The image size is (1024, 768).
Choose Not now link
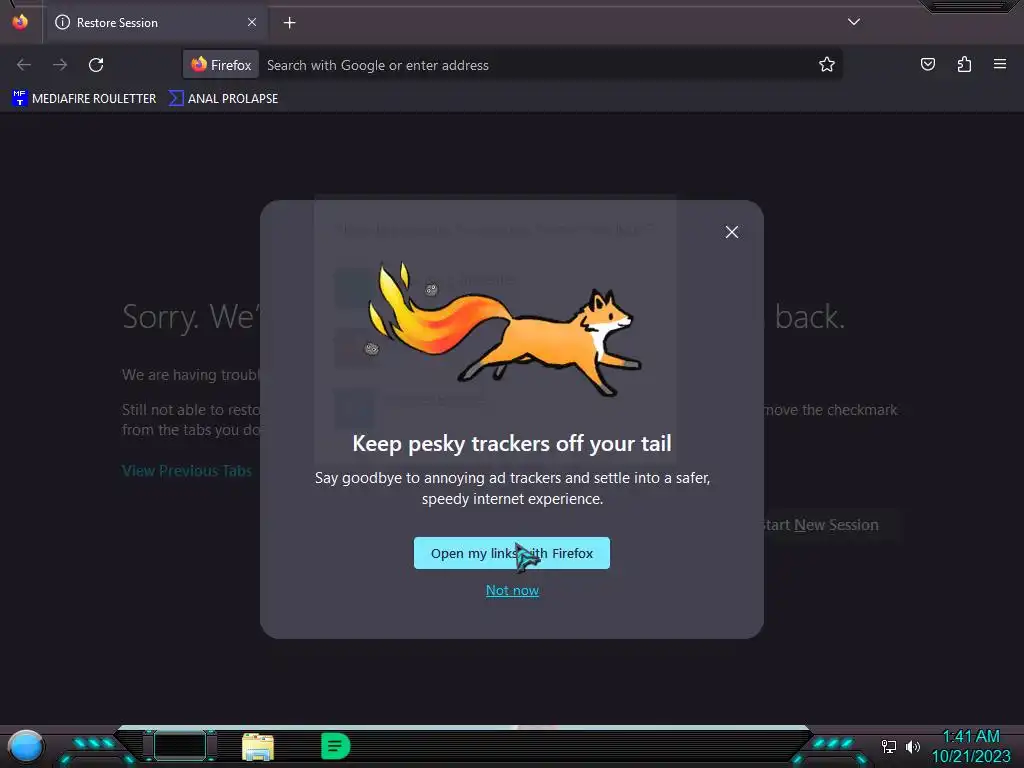pos(512,590)
